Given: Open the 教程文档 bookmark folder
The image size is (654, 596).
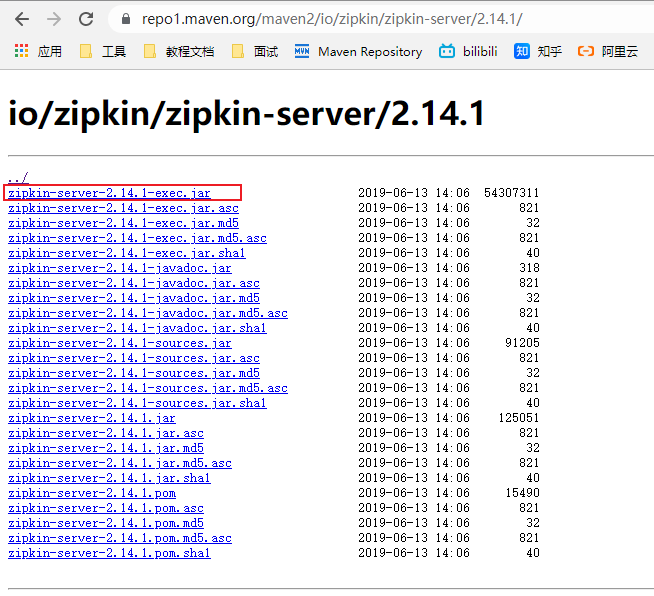Looking at the screenshot, I should [179, 51].
